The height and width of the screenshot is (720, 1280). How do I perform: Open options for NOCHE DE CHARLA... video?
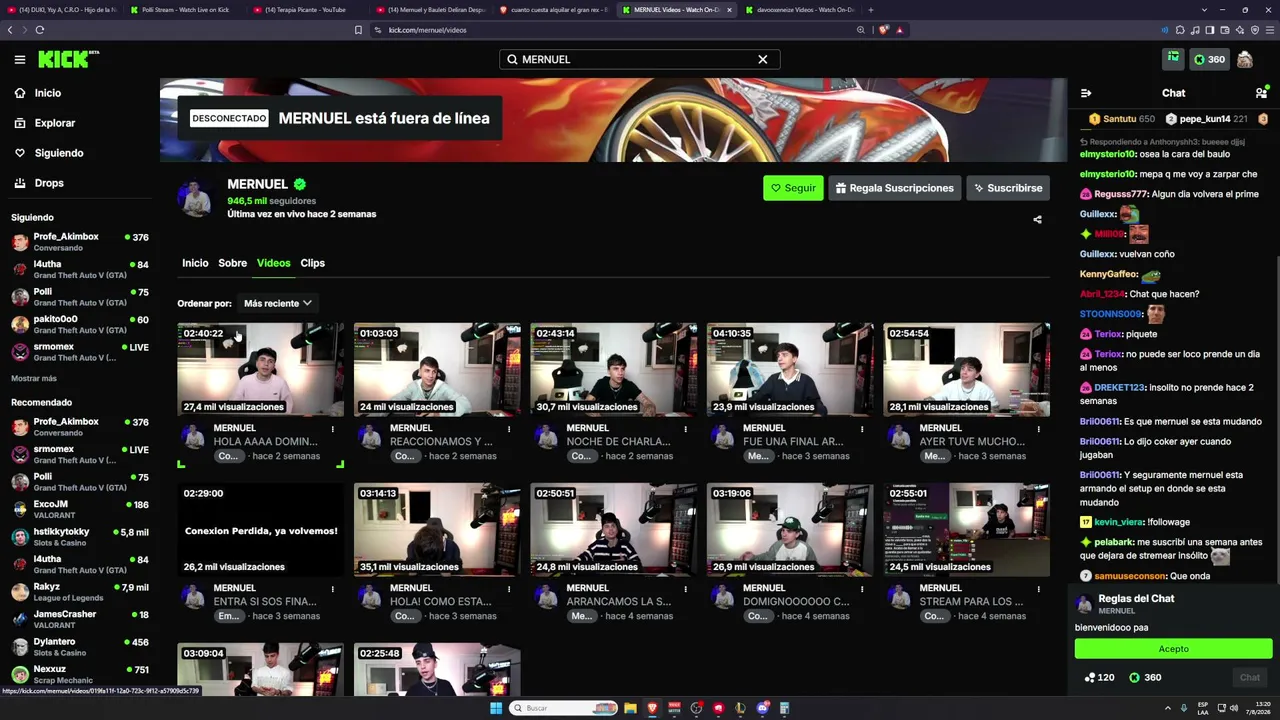point(685,429)
